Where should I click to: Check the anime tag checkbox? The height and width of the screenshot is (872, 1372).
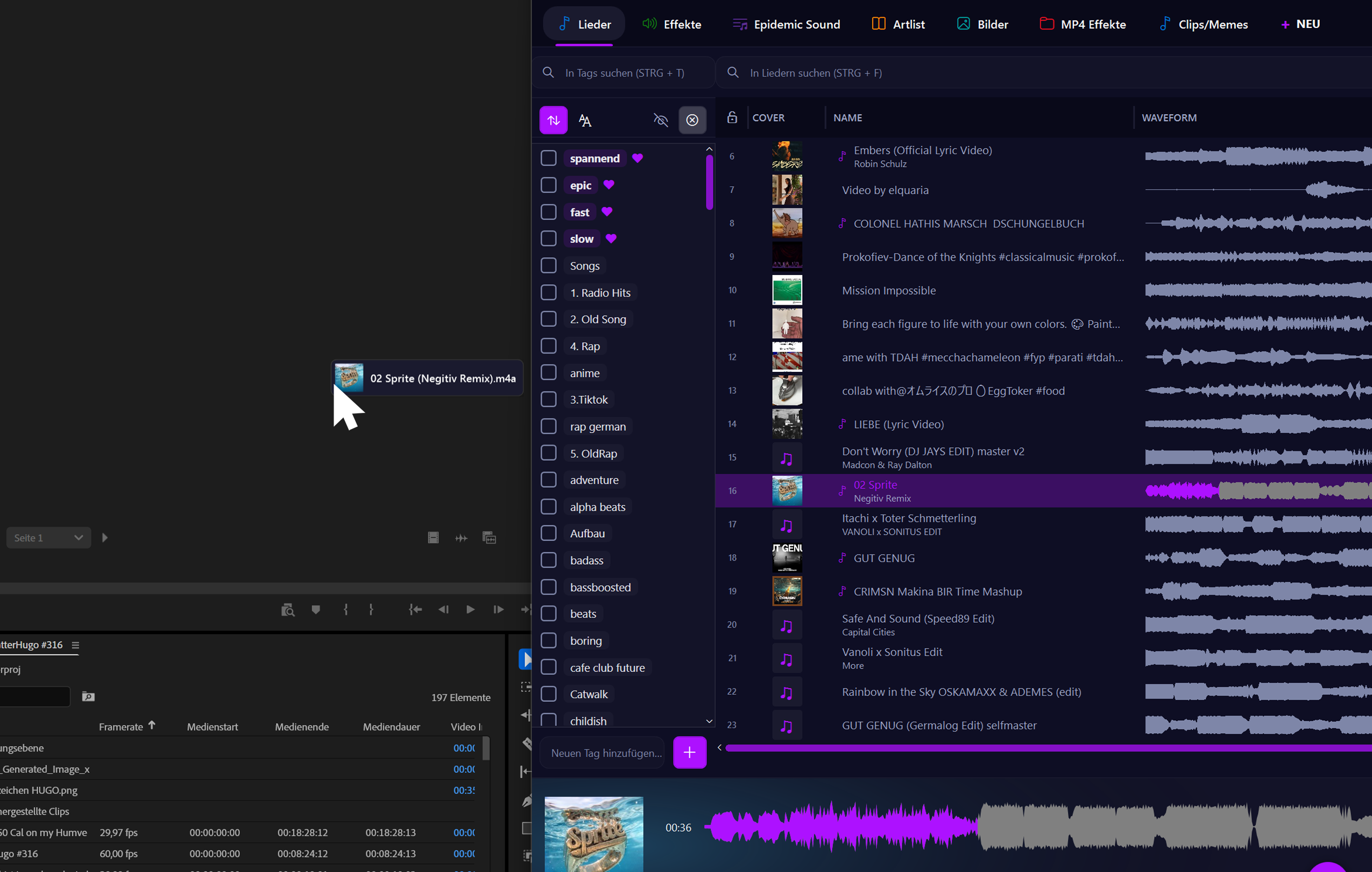[x=548, y=372]
